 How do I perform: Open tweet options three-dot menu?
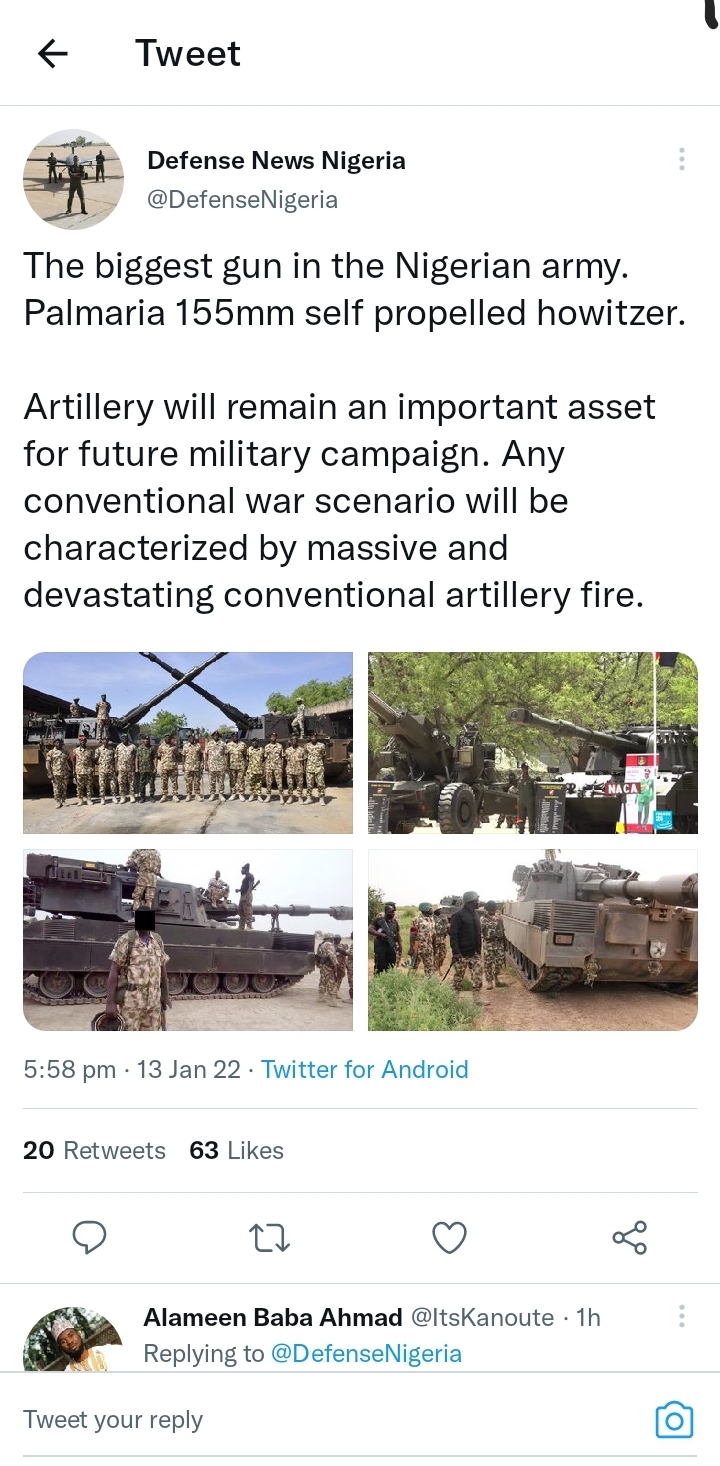pyautogui.click(x=681, y=160)
